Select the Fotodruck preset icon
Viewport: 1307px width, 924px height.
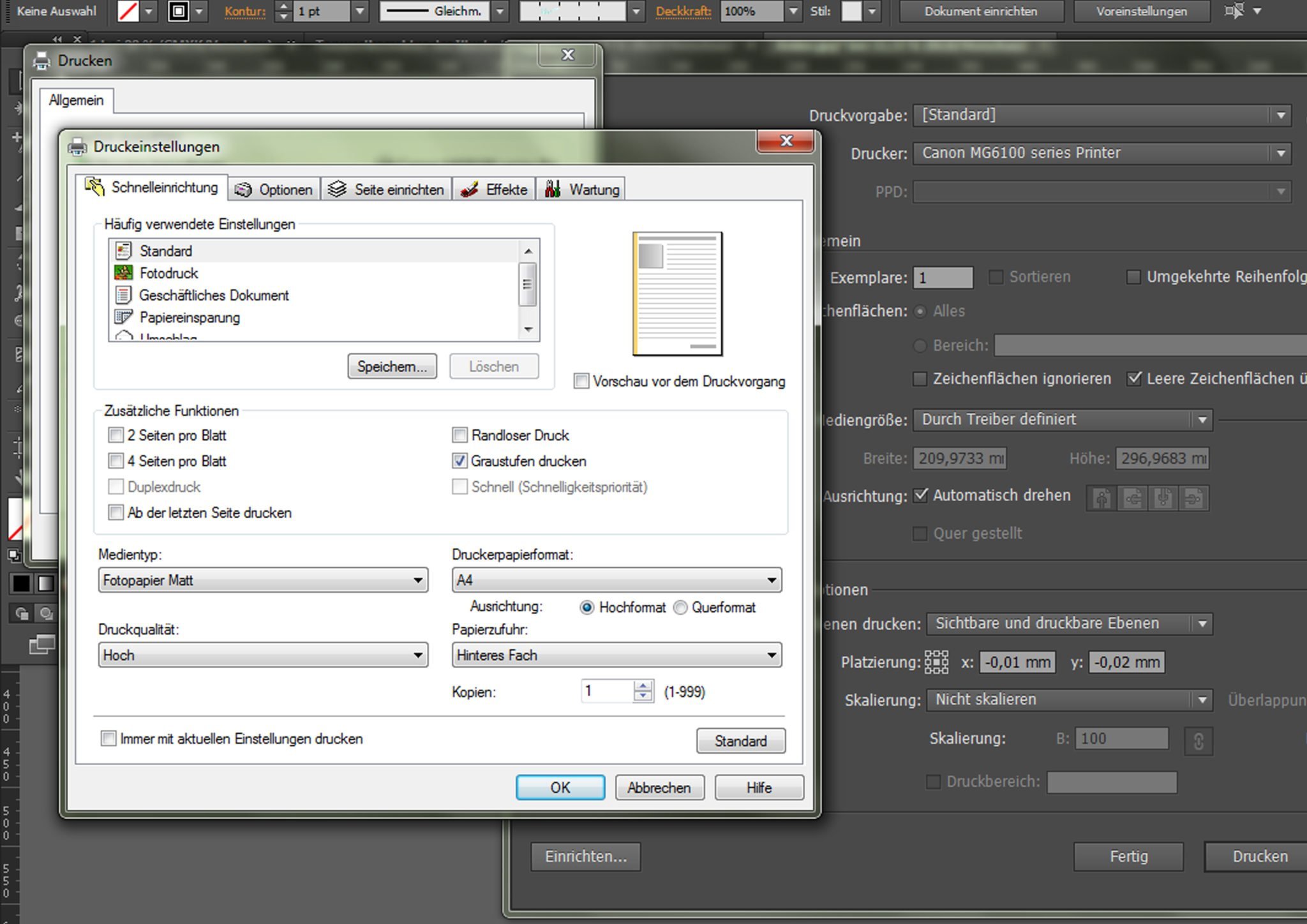coord(123,272)
